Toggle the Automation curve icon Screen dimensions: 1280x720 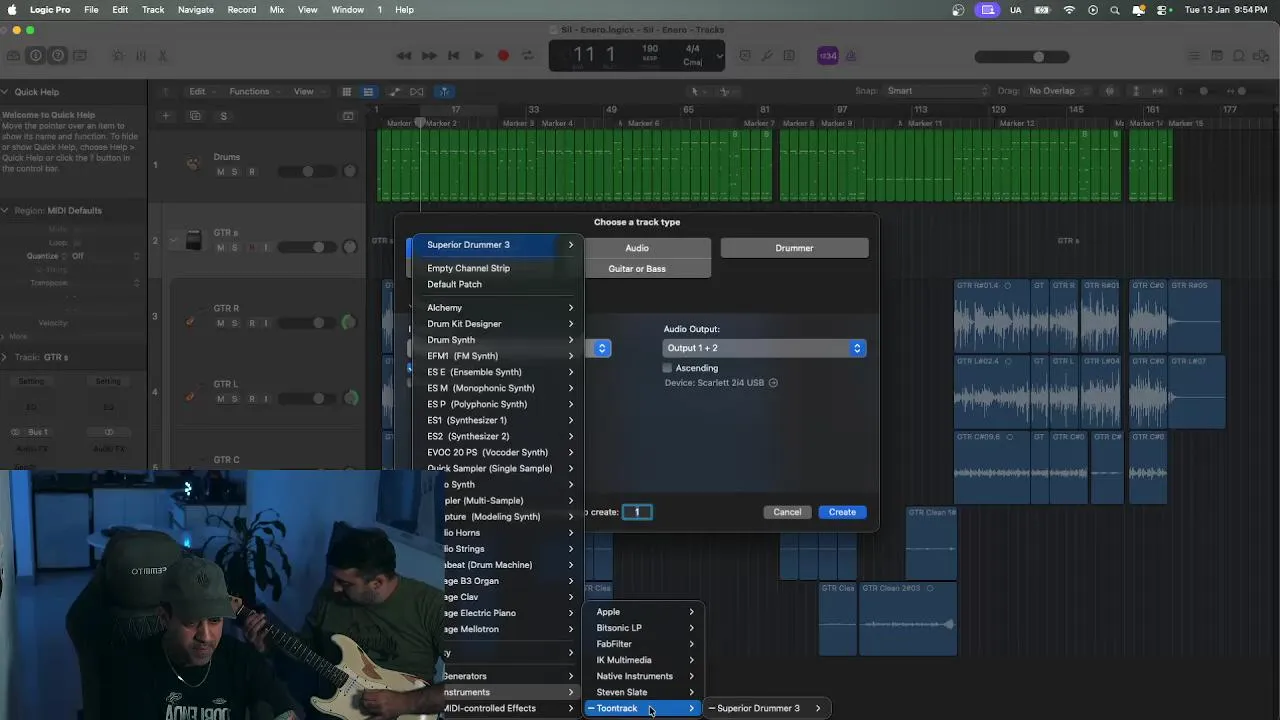coord(395,91)
